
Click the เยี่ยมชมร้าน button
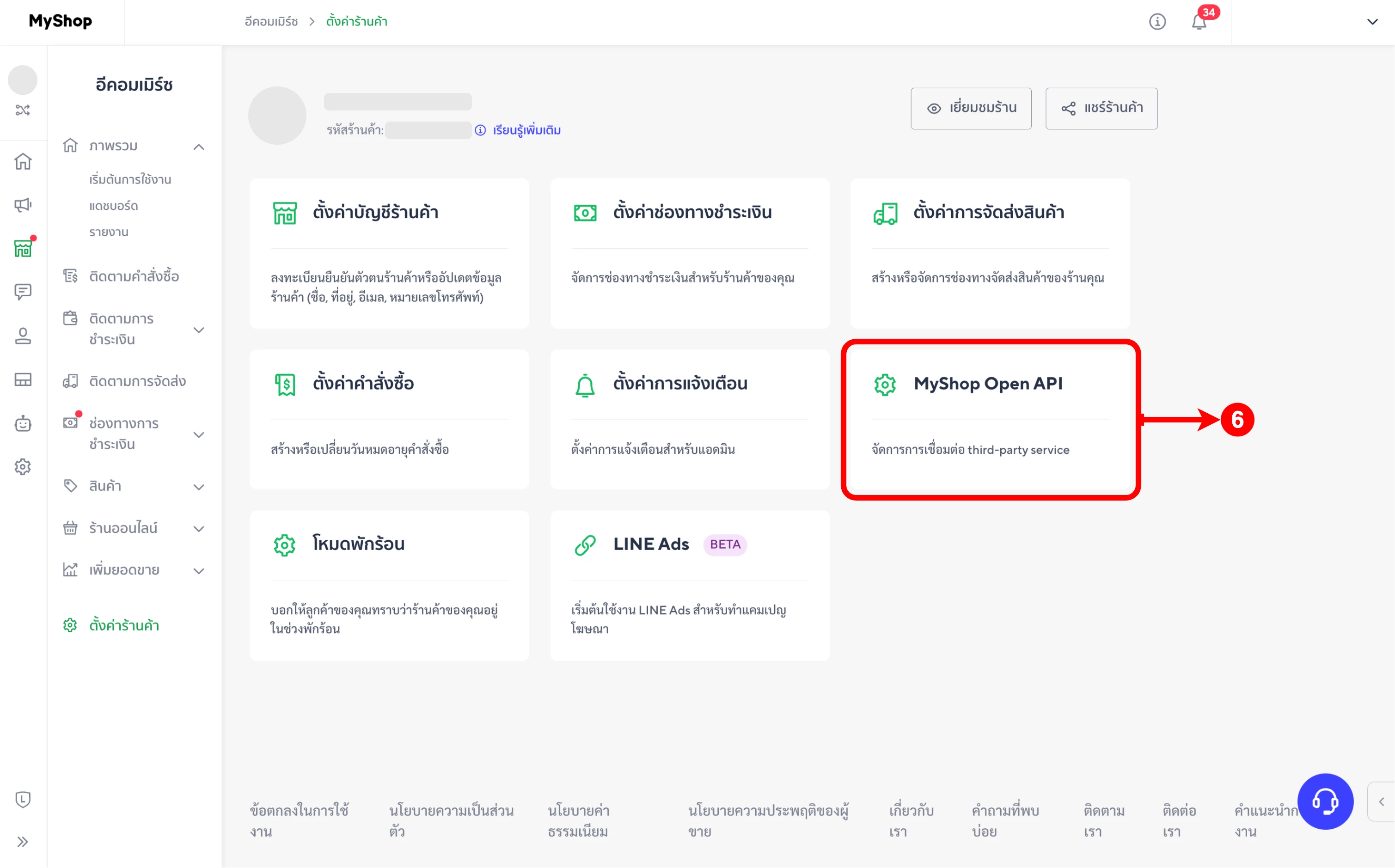(971, 109)
